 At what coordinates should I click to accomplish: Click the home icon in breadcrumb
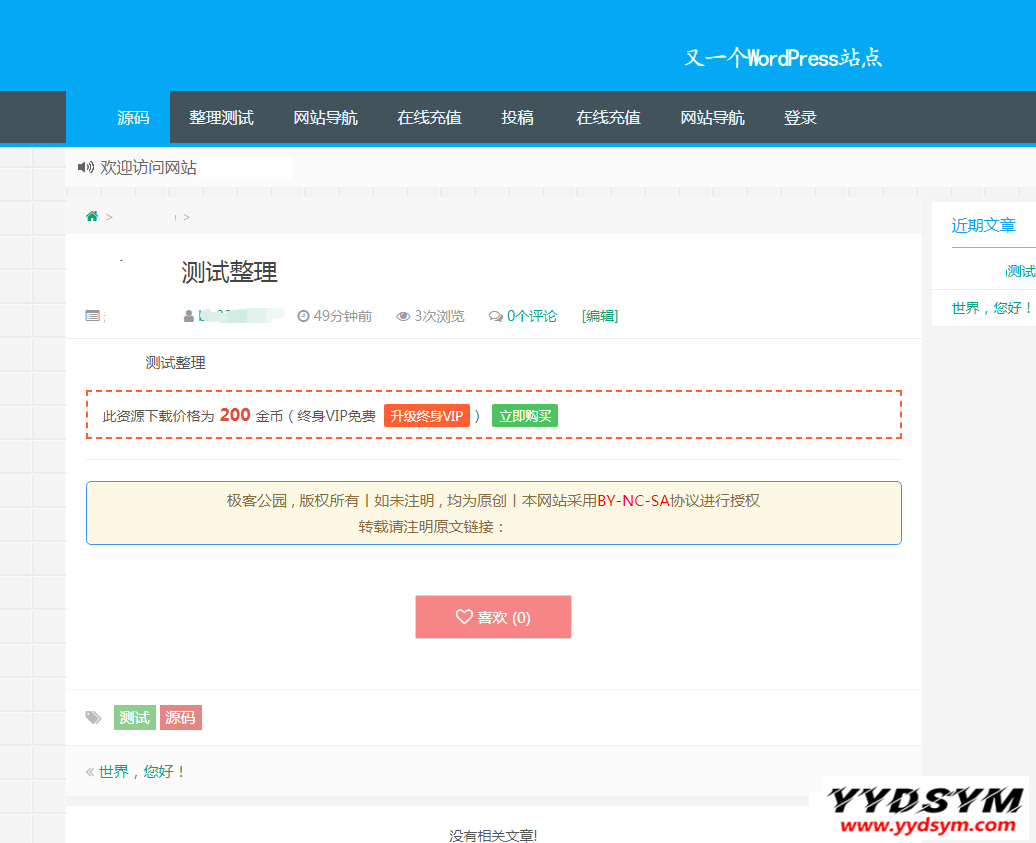click(92, 216)
